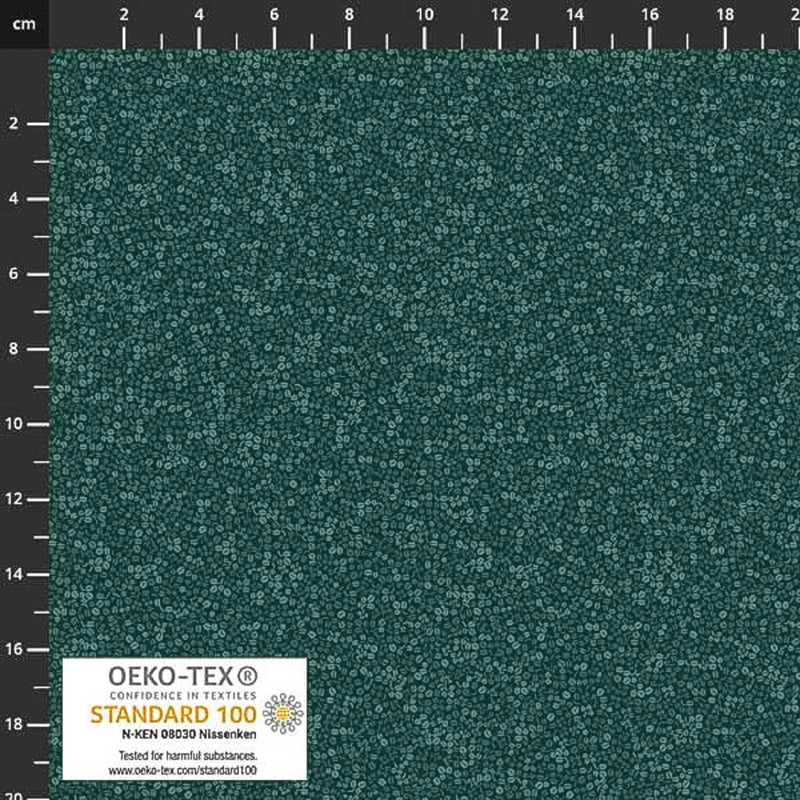Image resolution: width=800 pixels, height=800 pixels.
Task: Click the 'CONFIDENCE IN TEXTILES' tagline
Action: pos(183,695)
